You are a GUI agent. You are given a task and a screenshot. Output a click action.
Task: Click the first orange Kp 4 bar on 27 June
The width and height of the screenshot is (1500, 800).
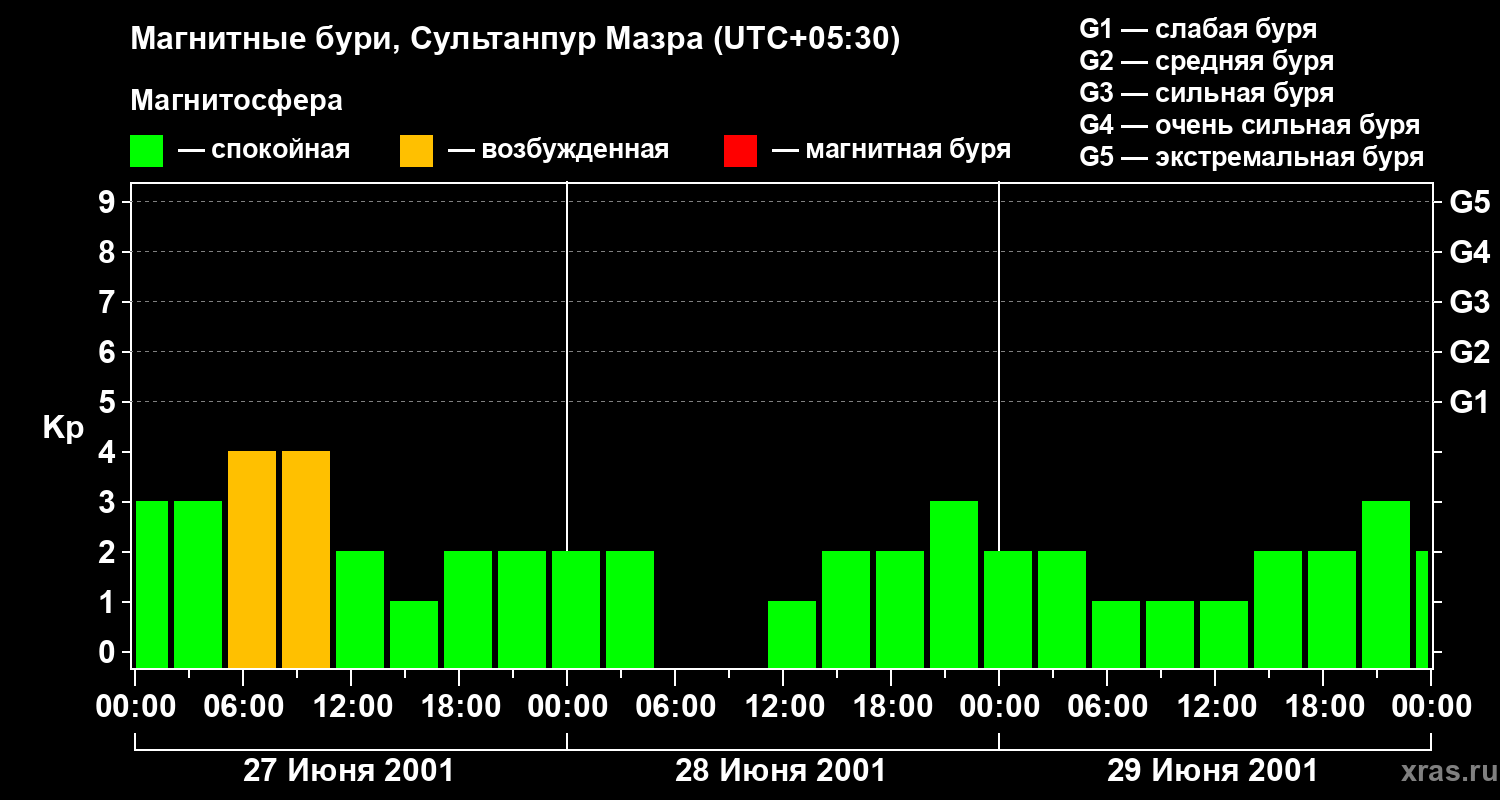[252, 559]
